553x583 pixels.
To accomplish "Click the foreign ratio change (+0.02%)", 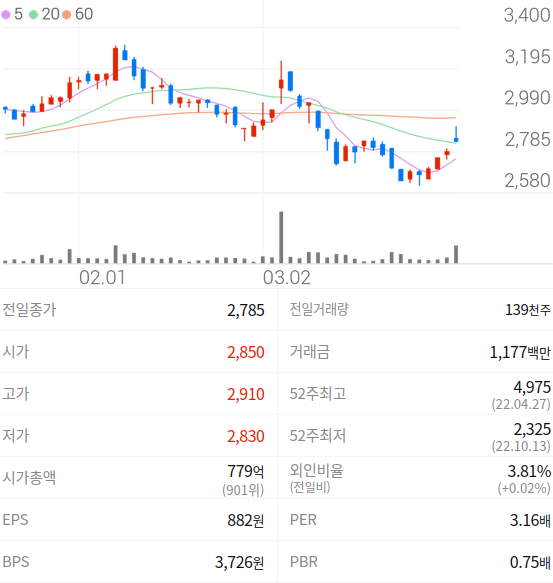I will click(524, 488).
